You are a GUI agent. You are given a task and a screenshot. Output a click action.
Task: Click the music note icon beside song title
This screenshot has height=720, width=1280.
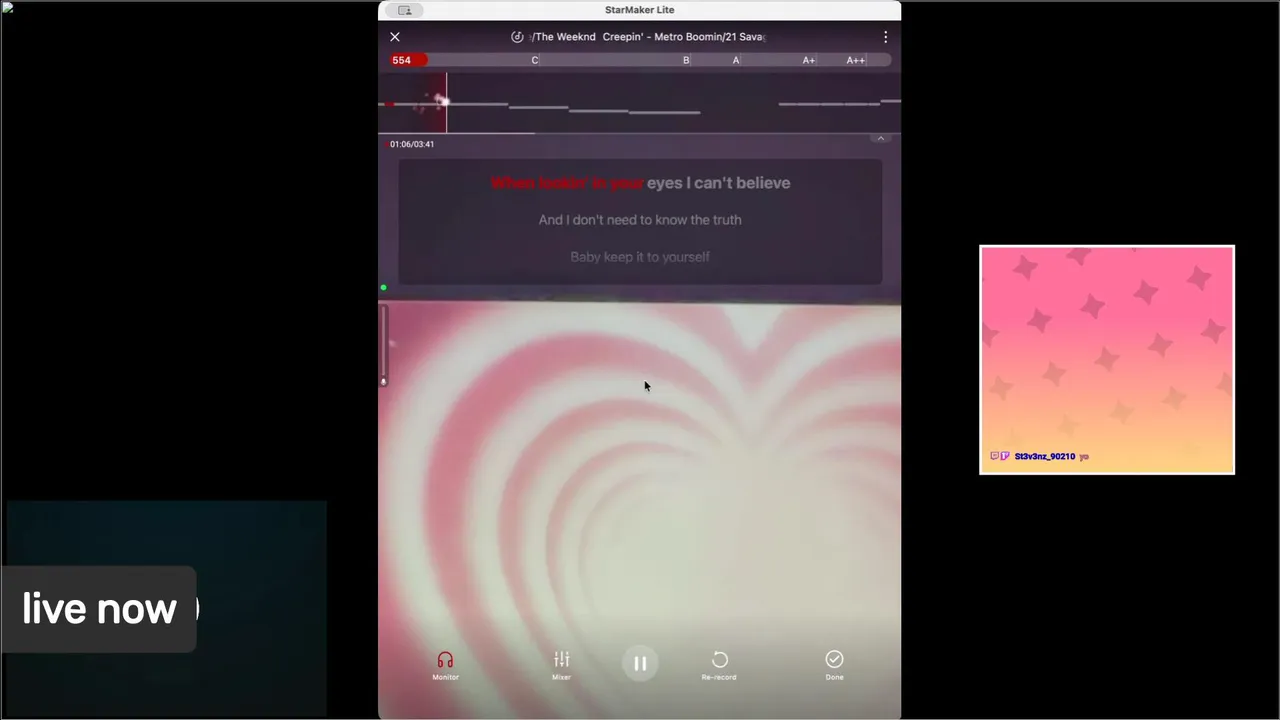pyautogui.click(x=517, y=37)
